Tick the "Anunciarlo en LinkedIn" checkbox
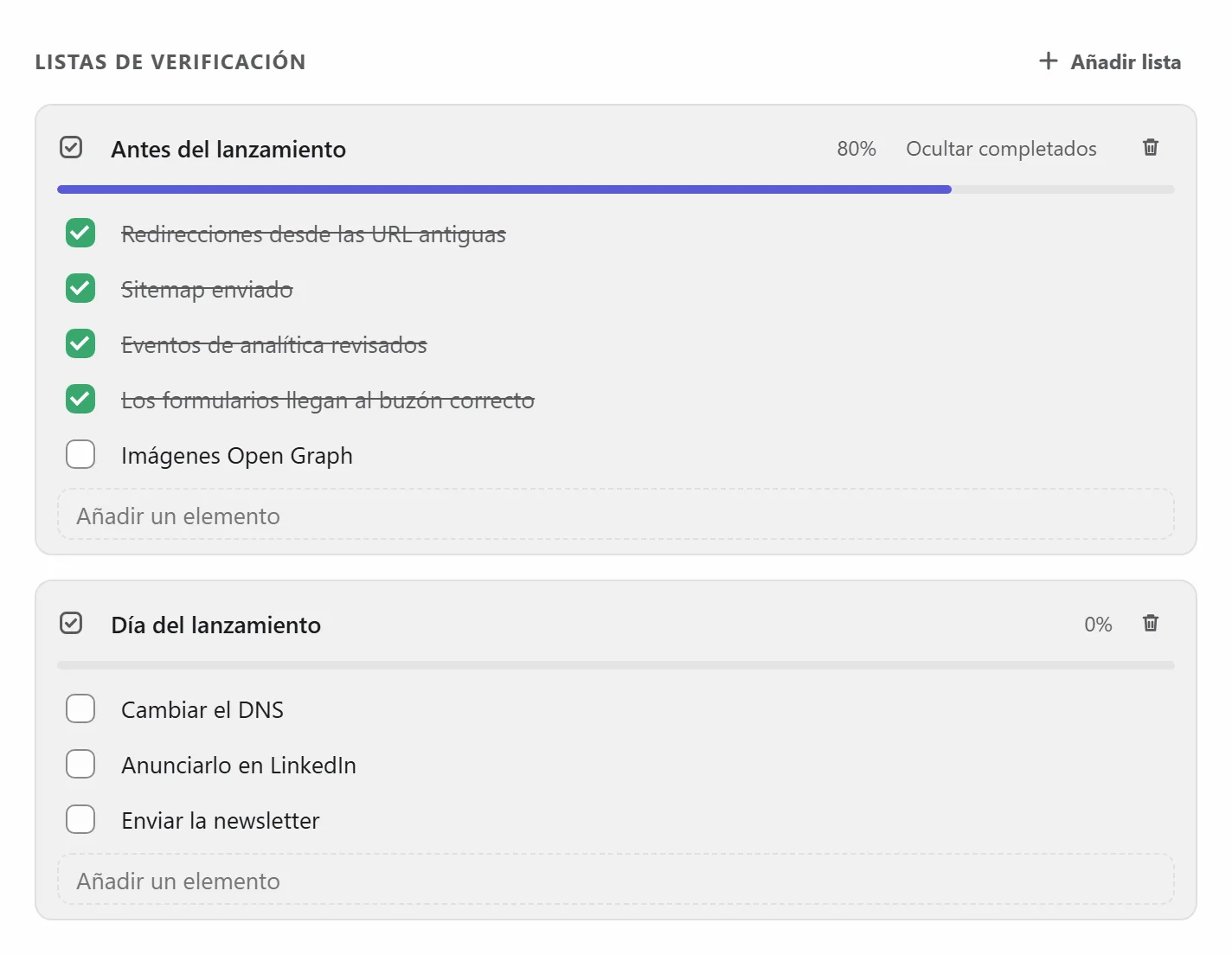 80,764
